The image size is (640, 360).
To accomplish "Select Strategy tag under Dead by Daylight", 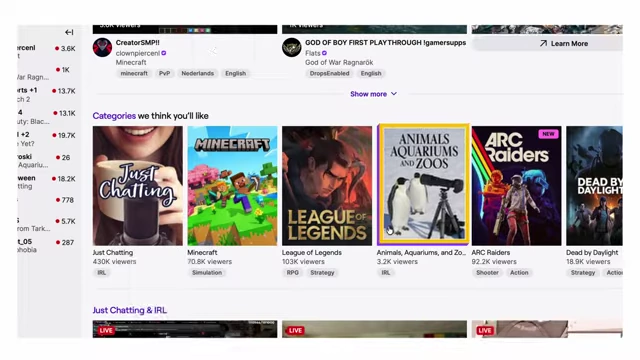I will coord(583,273).
